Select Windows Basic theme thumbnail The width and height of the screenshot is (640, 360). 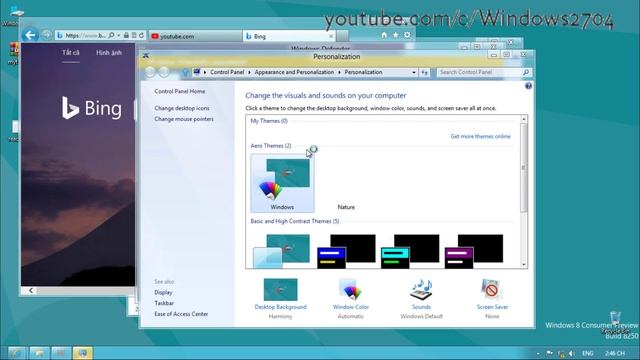click(282, 250)
